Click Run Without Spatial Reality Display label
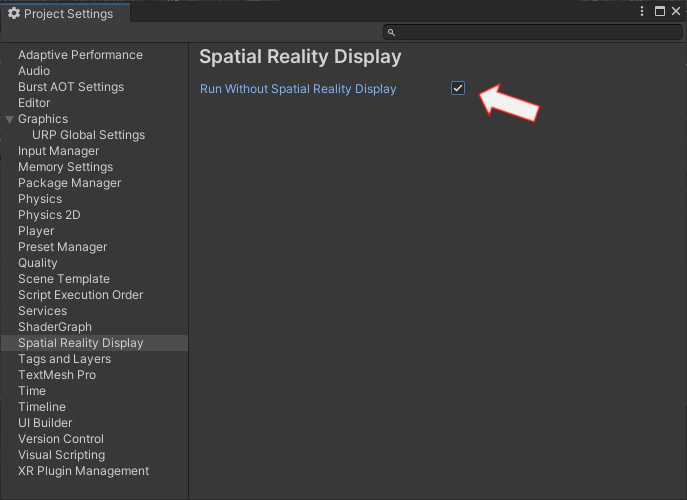 (x=298, y=89)
